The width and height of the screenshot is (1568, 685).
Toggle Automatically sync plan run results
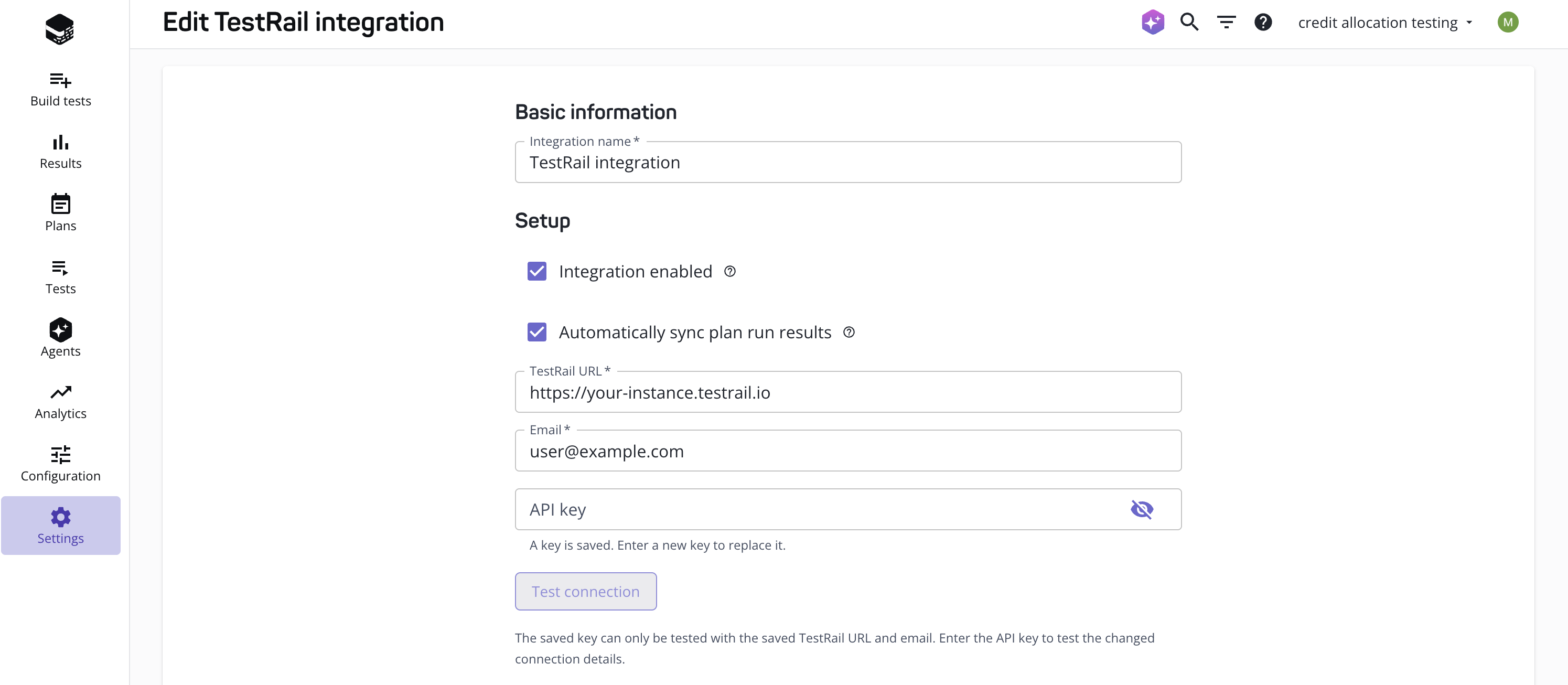pyautogui.click(x=537, y=332)
